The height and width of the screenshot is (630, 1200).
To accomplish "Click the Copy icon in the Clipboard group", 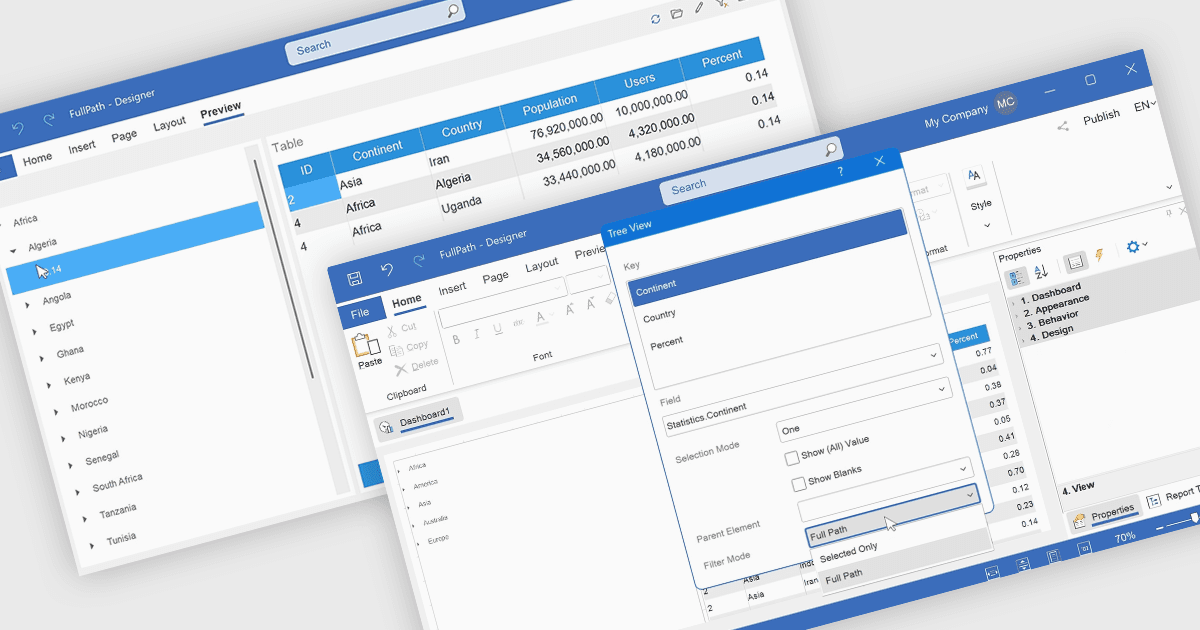I will [x=396, y=349].
